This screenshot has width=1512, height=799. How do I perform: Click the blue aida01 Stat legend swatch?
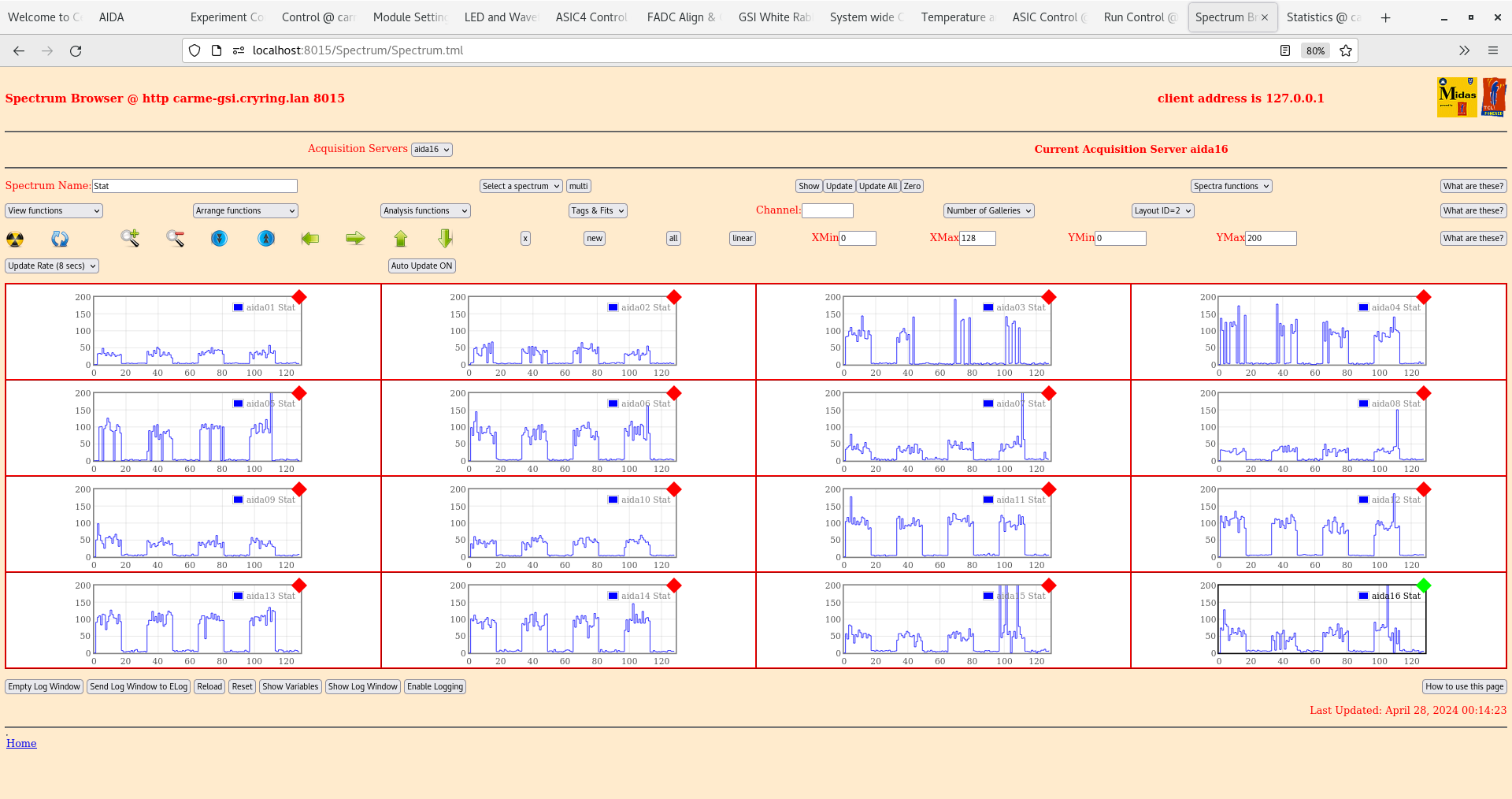[x=238, y=307]
